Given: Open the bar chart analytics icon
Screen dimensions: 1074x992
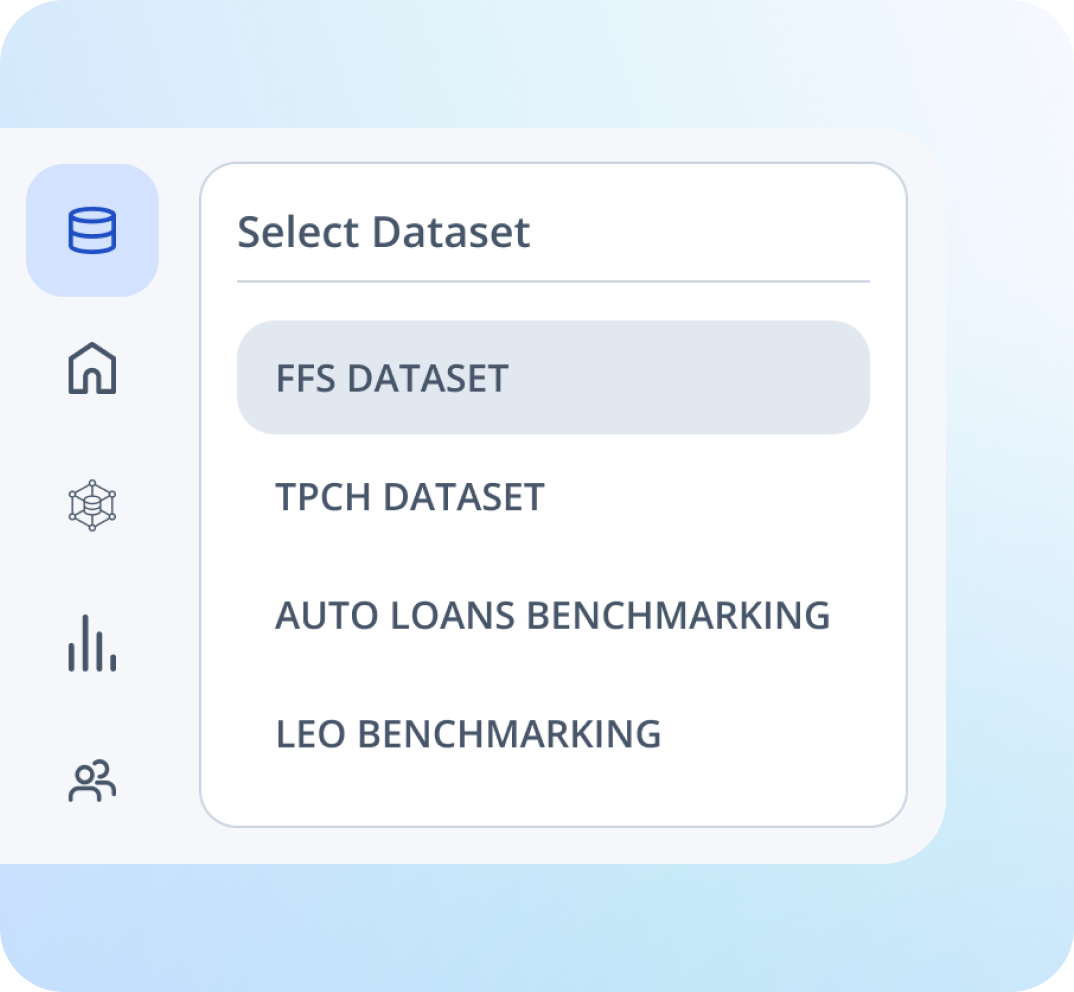Looking at the screenshot, I should [92, 643].
